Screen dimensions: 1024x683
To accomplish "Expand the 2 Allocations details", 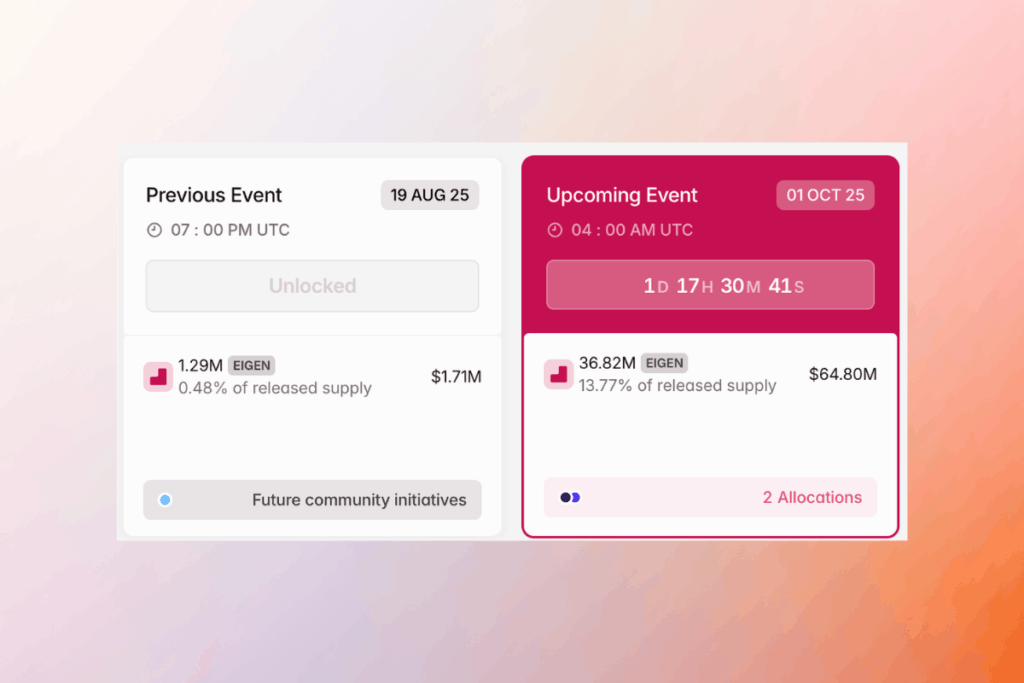I will pos(812,497).
